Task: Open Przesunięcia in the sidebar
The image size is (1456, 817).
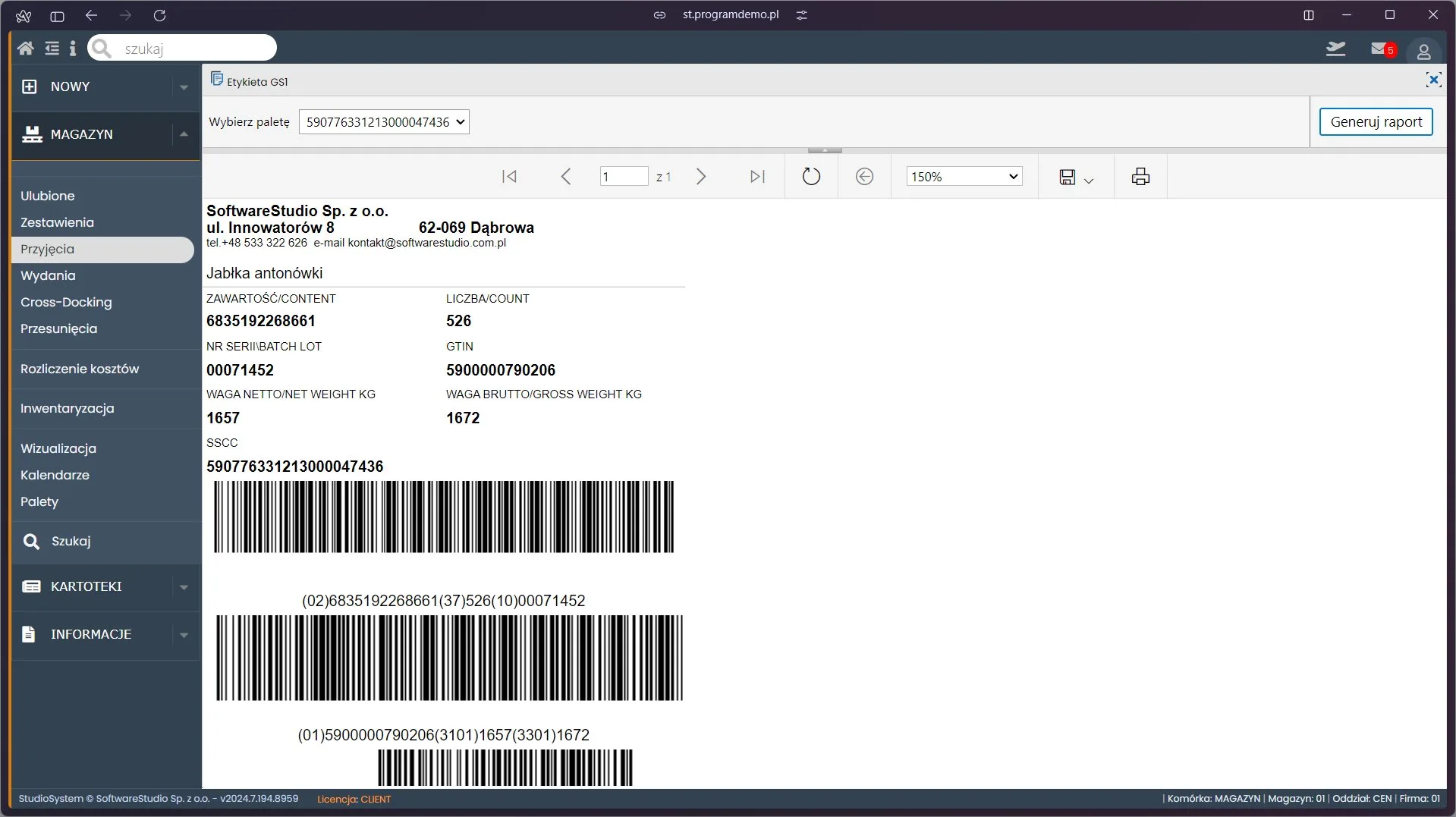Action: pyautogui.click(x=59, y=328)
